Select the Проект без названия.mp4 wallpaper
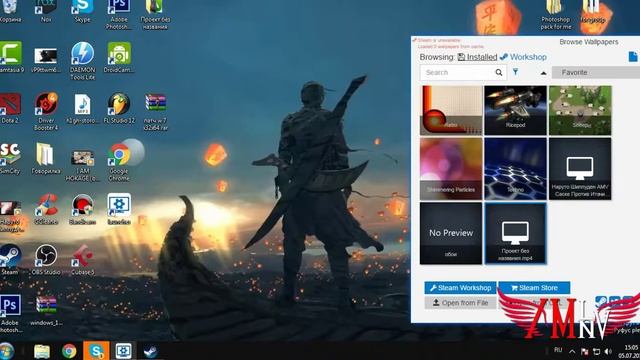Image resolution: width=640 pixels, height=360 pixels. 516,233
